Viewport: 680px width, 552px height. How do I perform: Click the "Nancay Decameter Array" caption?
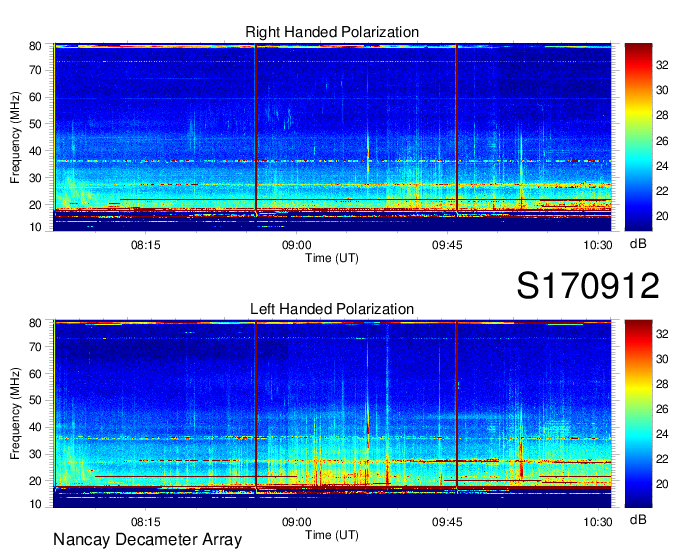pos(147,540)
